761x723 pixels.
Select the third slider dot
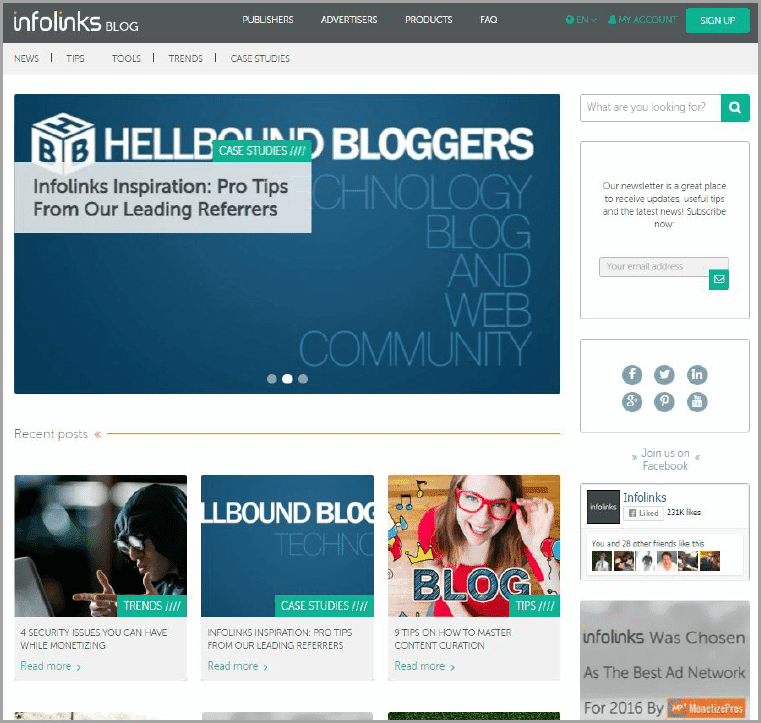(303, 379)
